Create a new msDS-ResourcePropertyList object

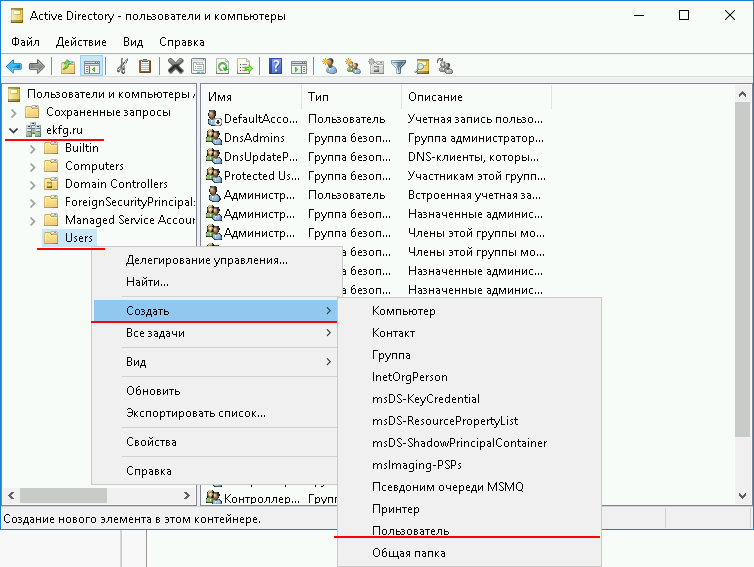(469, 421)
